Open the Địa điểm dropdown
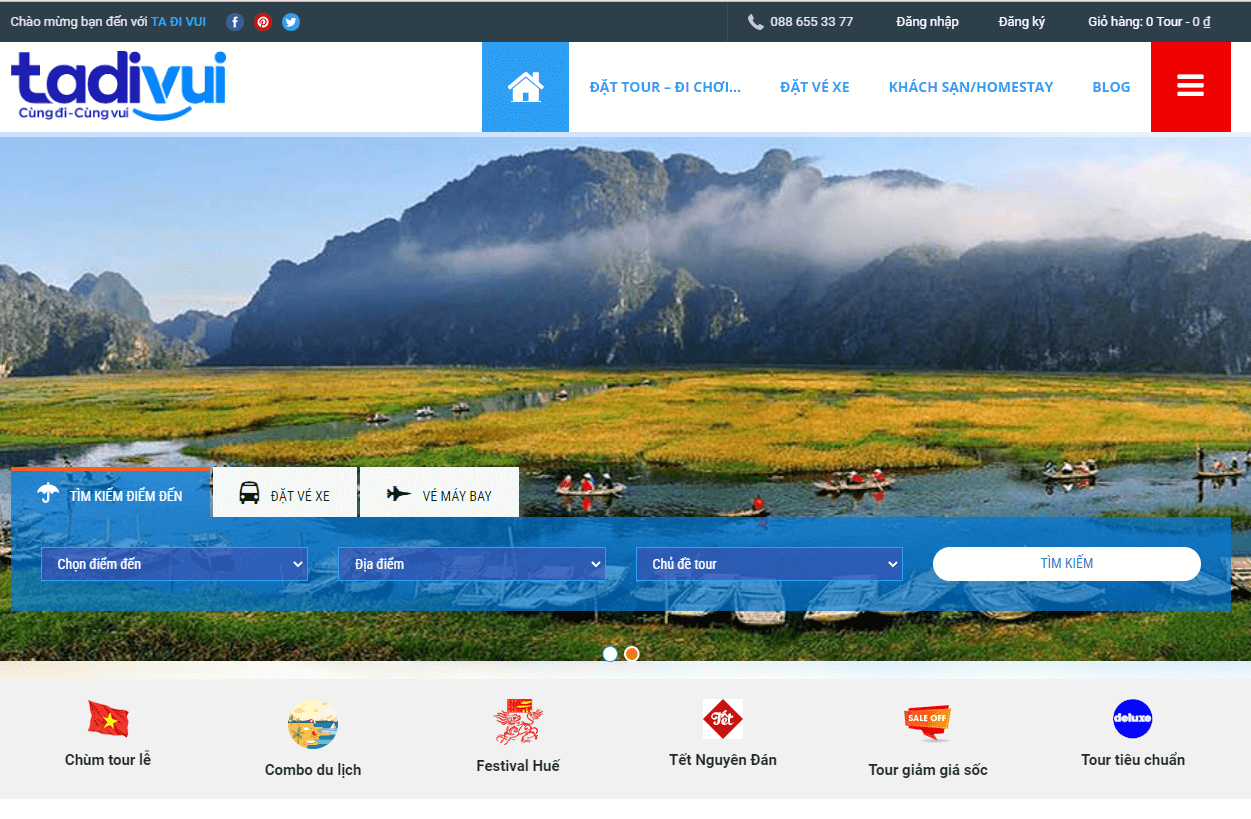 click(x=471, y=563)
